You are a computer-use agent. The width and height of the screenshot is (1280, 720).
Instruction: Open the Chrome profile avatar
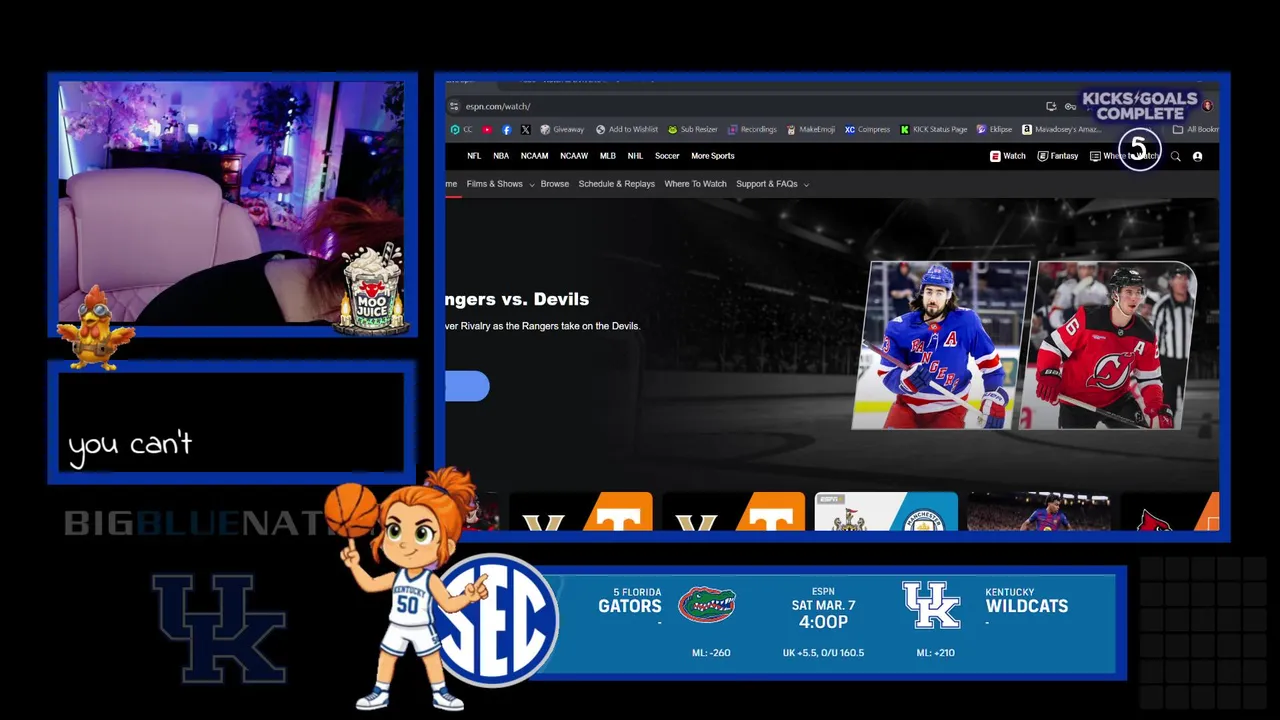tap(1207, 106)
